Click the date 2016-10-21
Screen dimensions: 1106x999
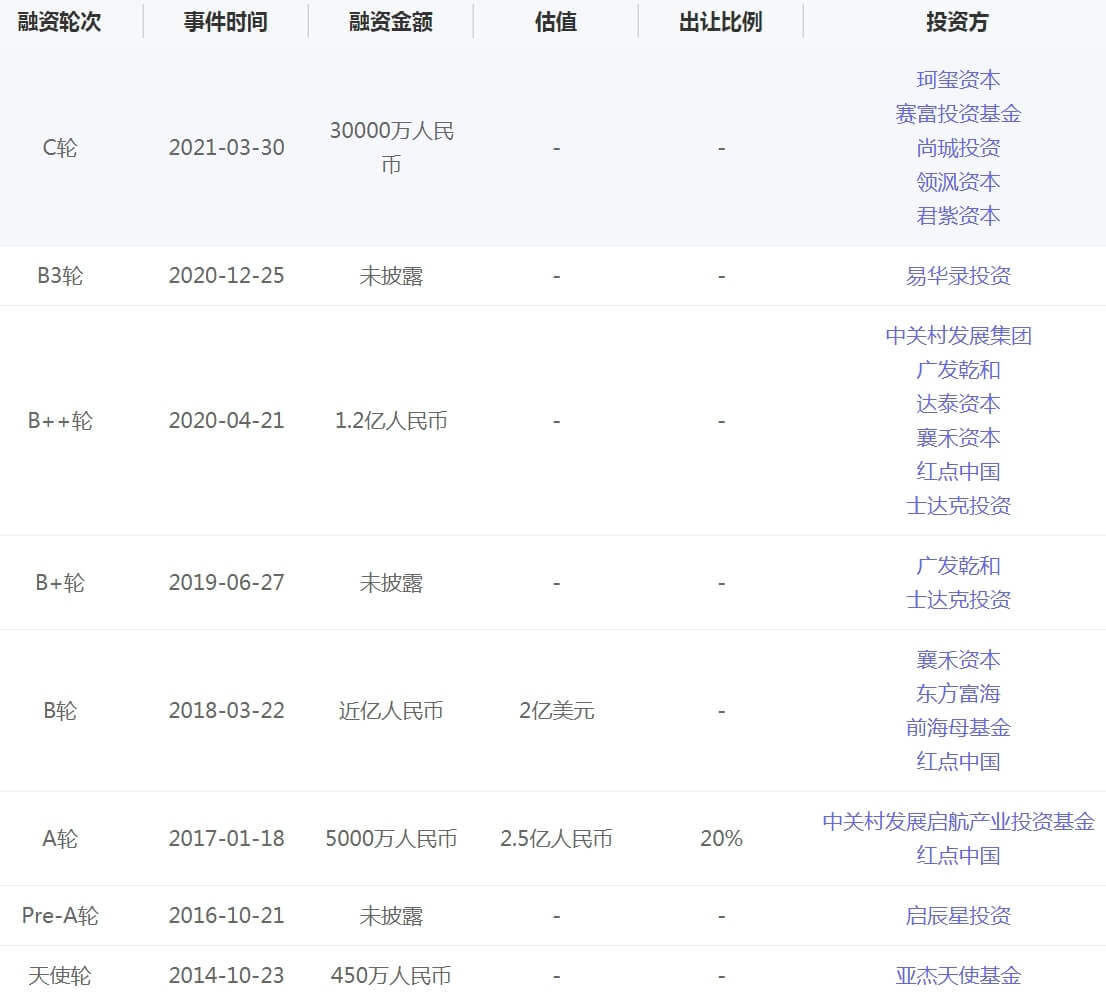point(226,916)
